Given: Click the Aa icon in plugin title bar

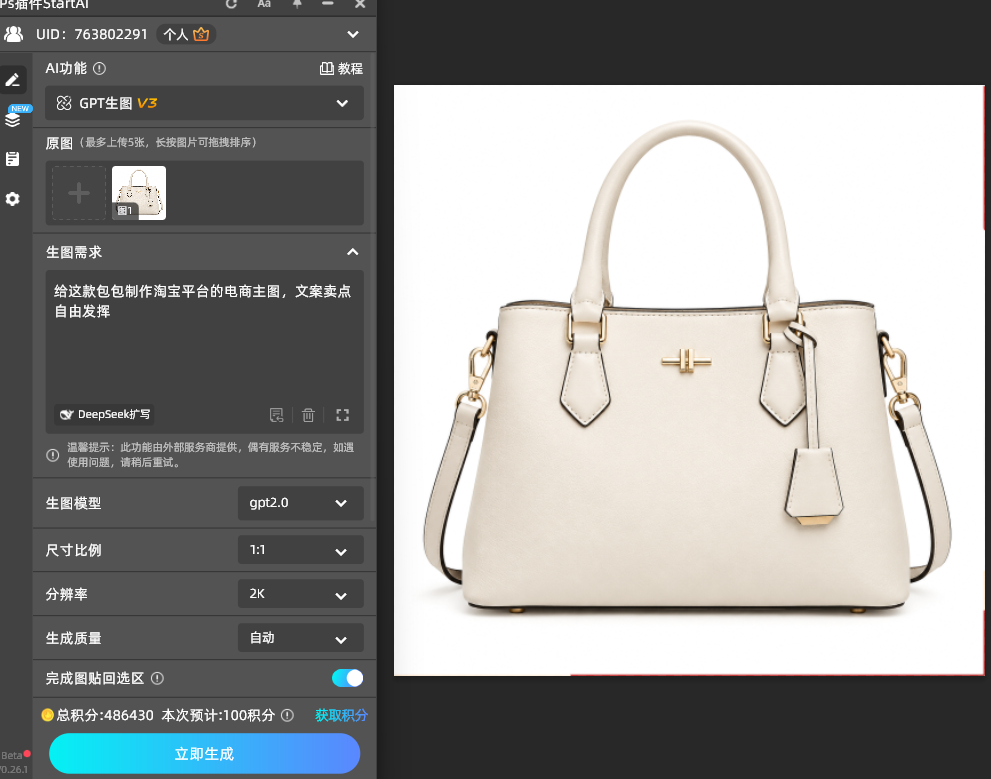Looking at the screenshot, I should pos(264,4).
